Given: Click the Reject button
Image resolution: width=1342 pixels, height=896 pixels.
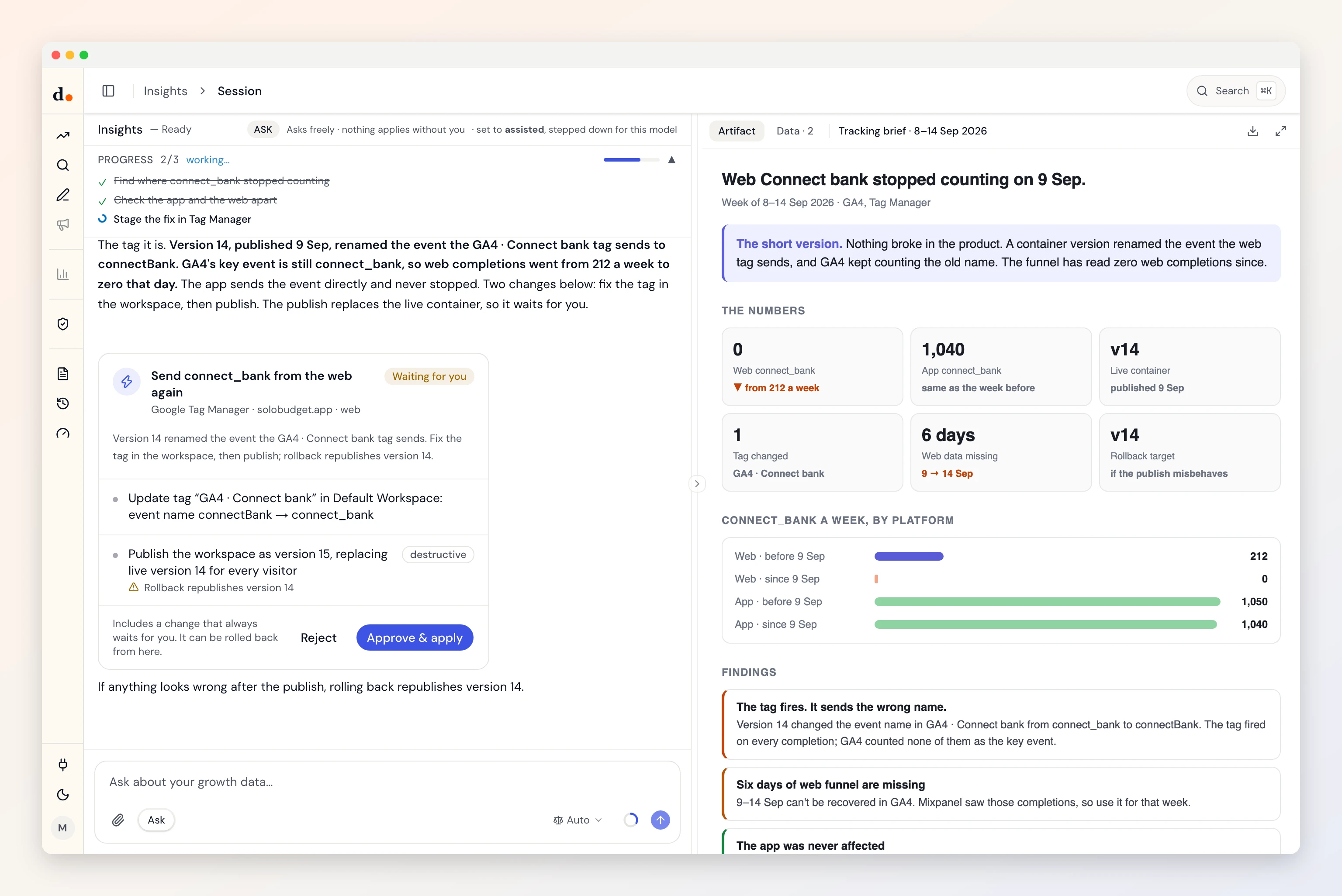Looking at the screenshot, I should pos(318,638).
